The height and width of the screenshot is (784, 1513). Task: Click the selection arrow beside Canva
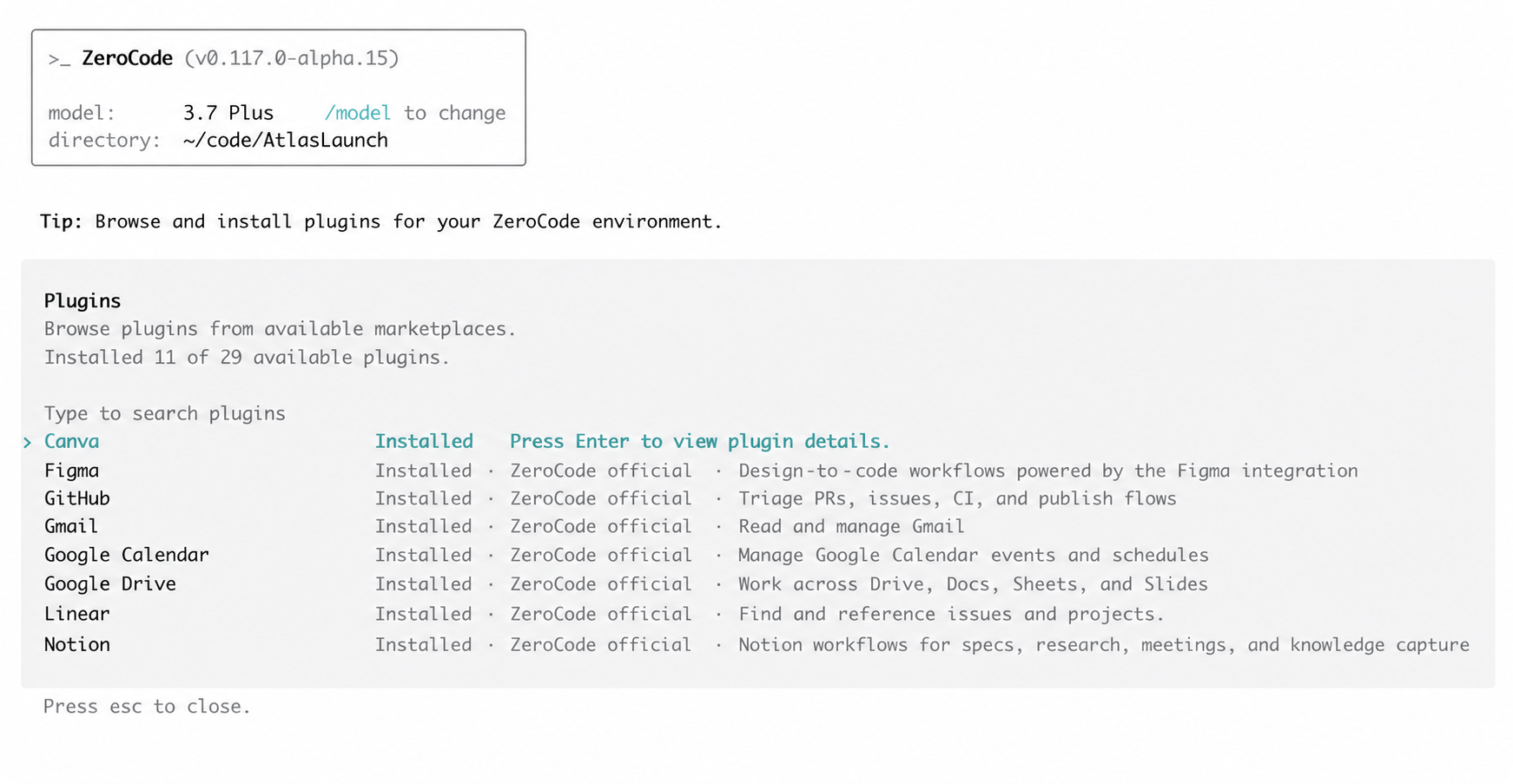(x=28, y=442)
